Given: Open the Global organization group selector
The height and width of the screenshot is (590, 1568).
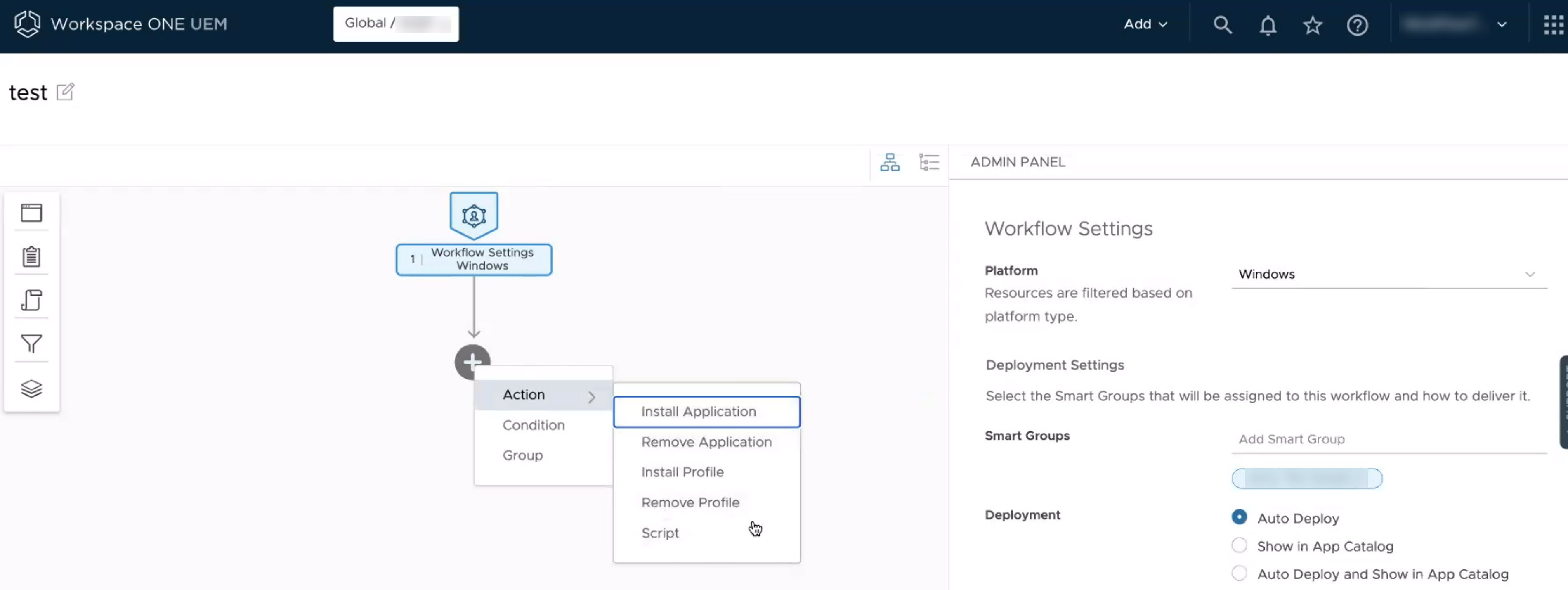Looking at the screenshot, I should pyautogui.click(x=396, y=24).
